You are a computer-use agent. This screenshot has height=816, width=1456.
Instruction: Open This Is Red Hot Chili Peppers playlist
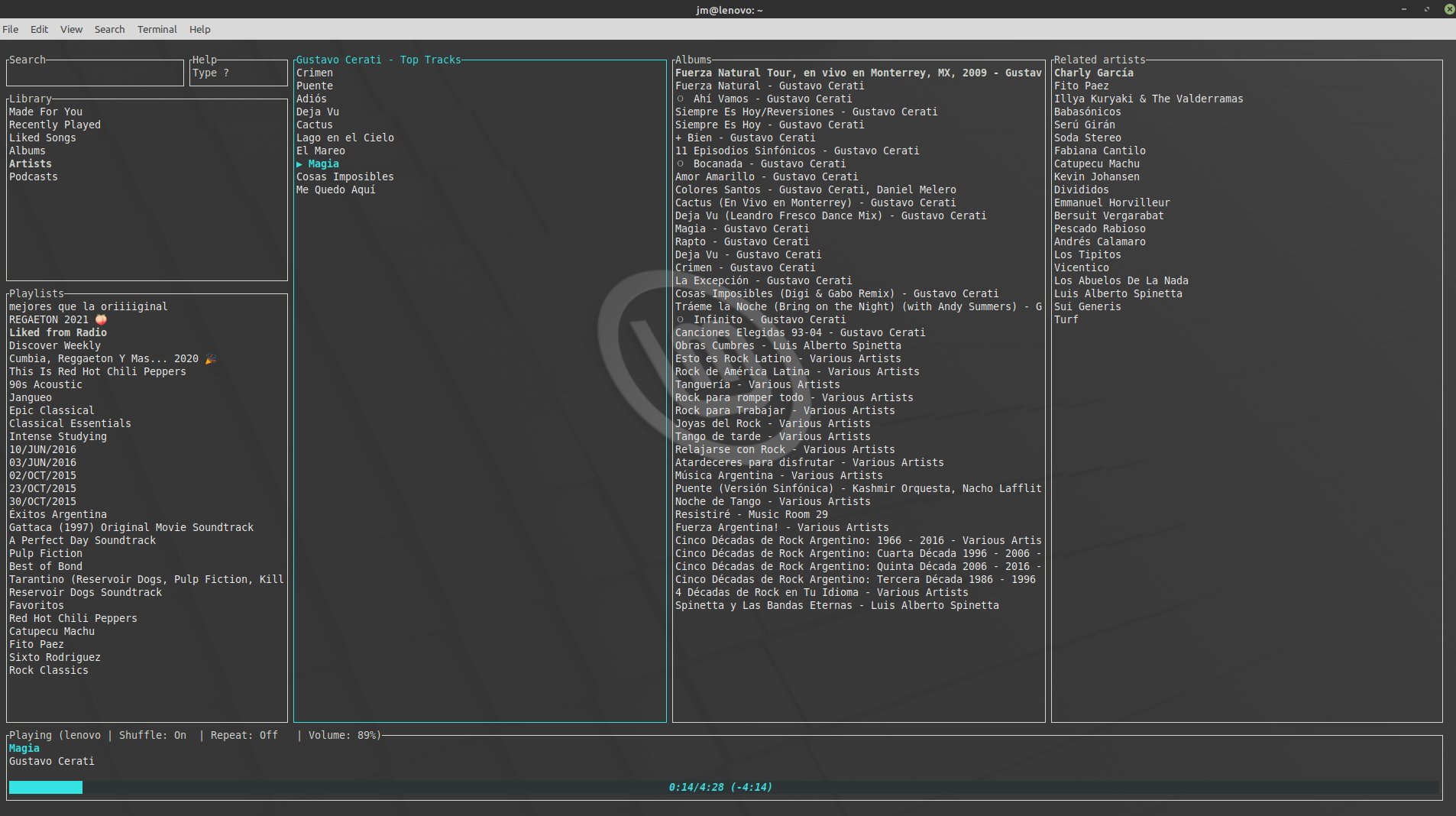98,371
